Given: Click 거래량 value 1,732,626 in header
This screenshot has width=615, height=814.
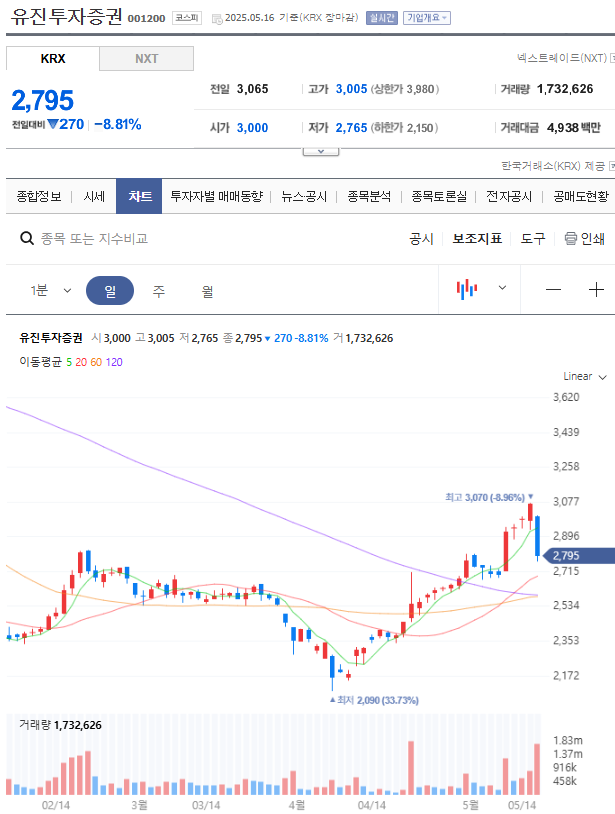Looking at the screenshot, I should tap(565, 89).
